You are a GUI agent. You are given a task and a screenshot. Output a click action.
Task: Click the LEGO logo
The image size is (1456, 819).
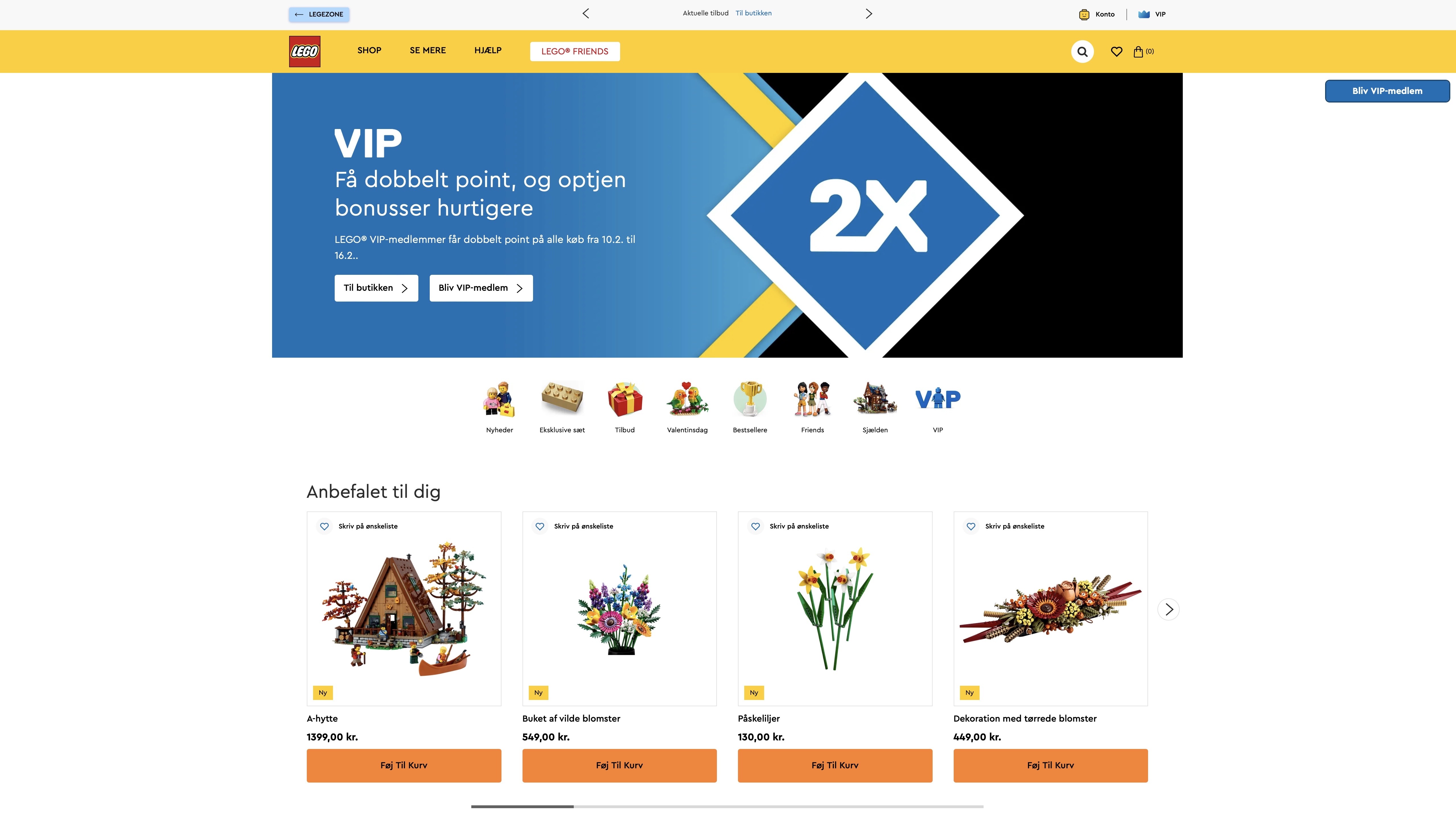coord(305,52)
